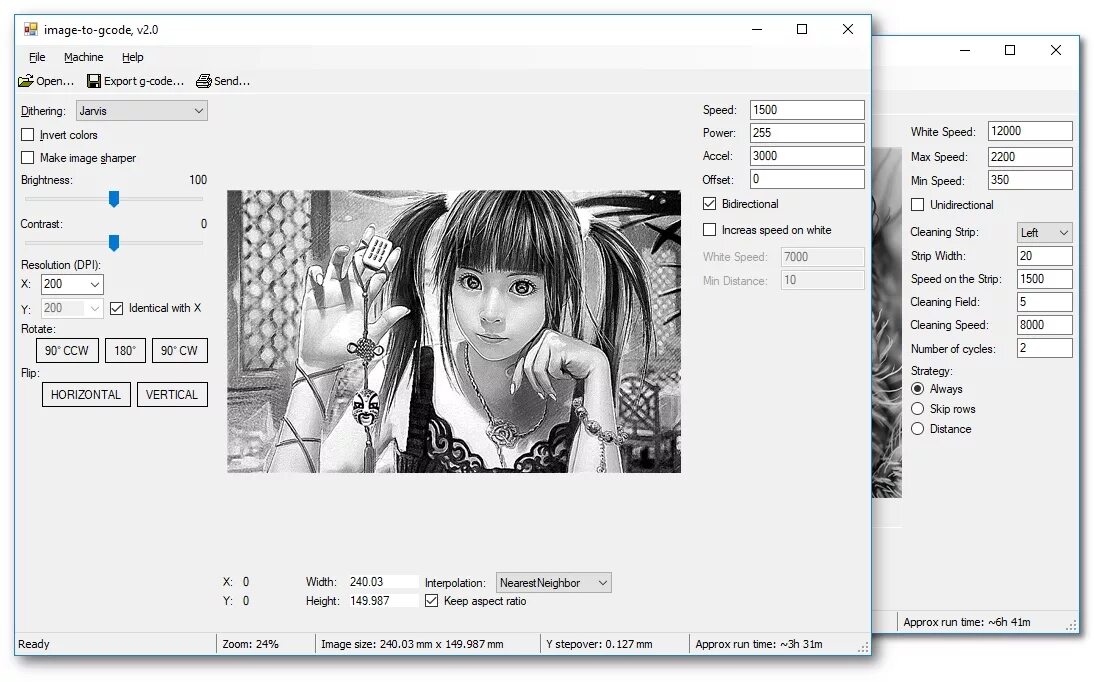The width and height of the screenshot is (1094, 682).
Task: Click Approx run time ~3h 31m status text
Action: click(759, 644)
